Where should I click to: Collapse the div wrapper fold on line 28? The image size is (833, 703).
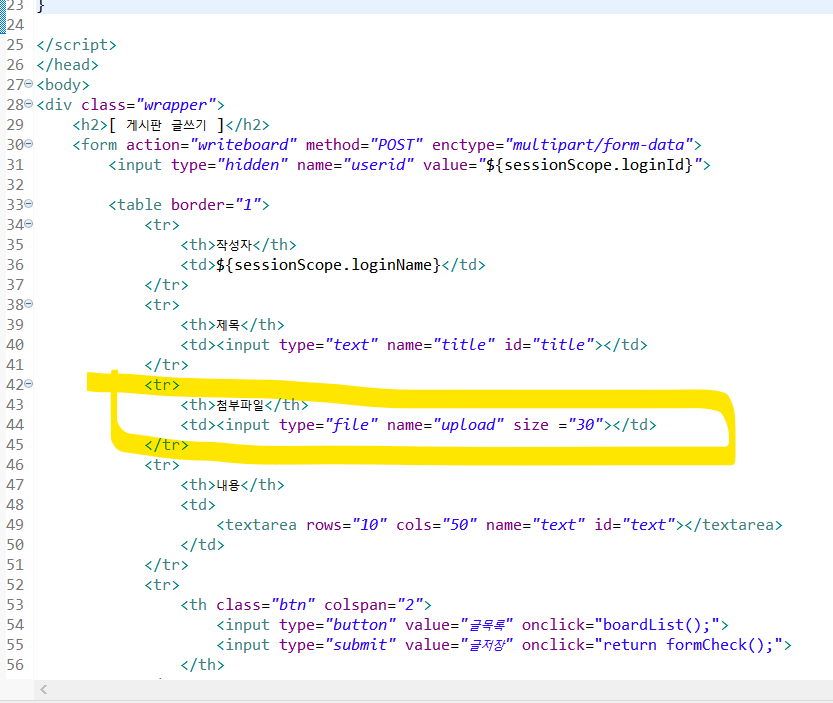[29, 104]
